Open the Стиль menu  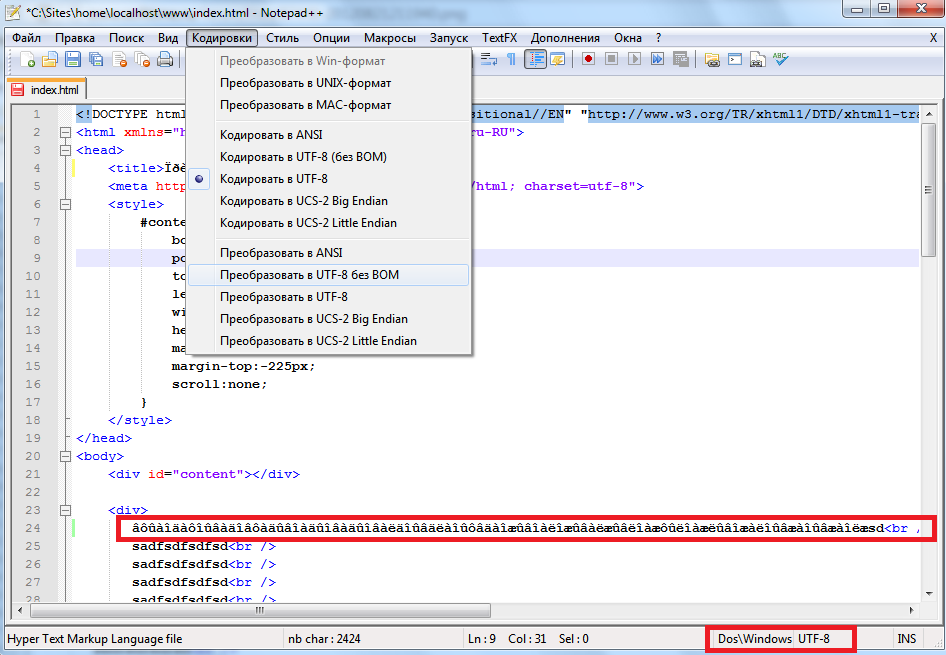pyautogui.click(x=282, y=38)
